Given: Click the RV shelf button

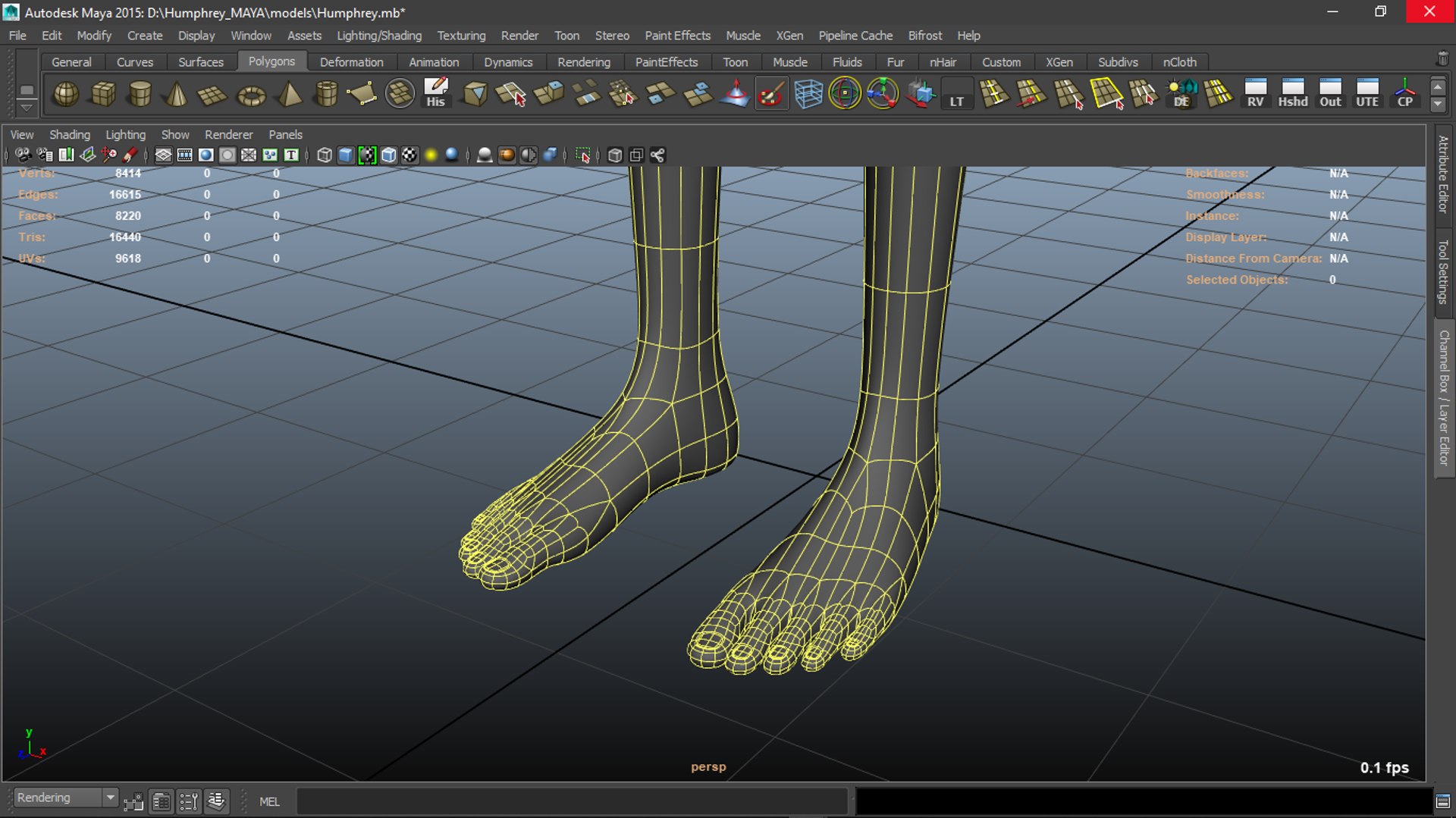Looking at the screenshot, I should [1256, 94].
